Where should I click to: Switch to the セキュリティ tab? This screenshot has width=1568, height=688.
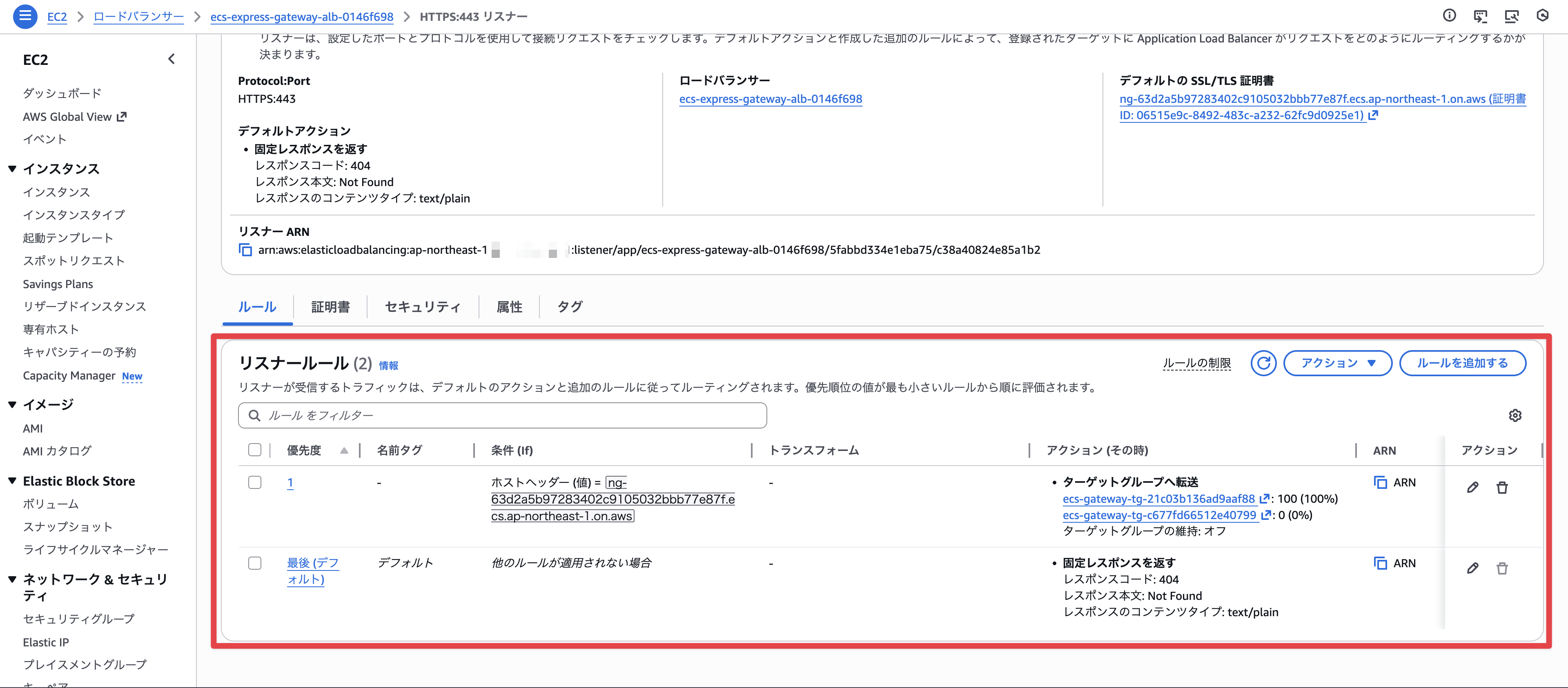[423, 307]
